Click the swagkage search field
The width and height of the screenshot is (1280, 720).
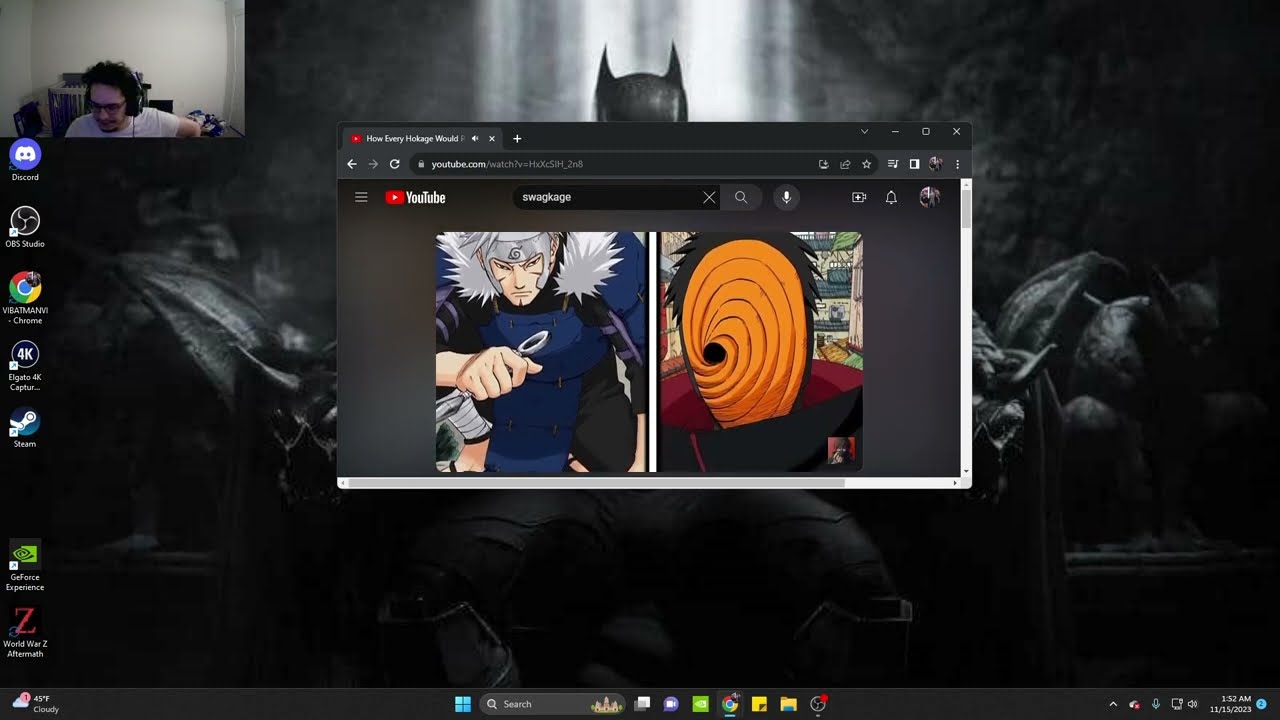click(610, 197)
